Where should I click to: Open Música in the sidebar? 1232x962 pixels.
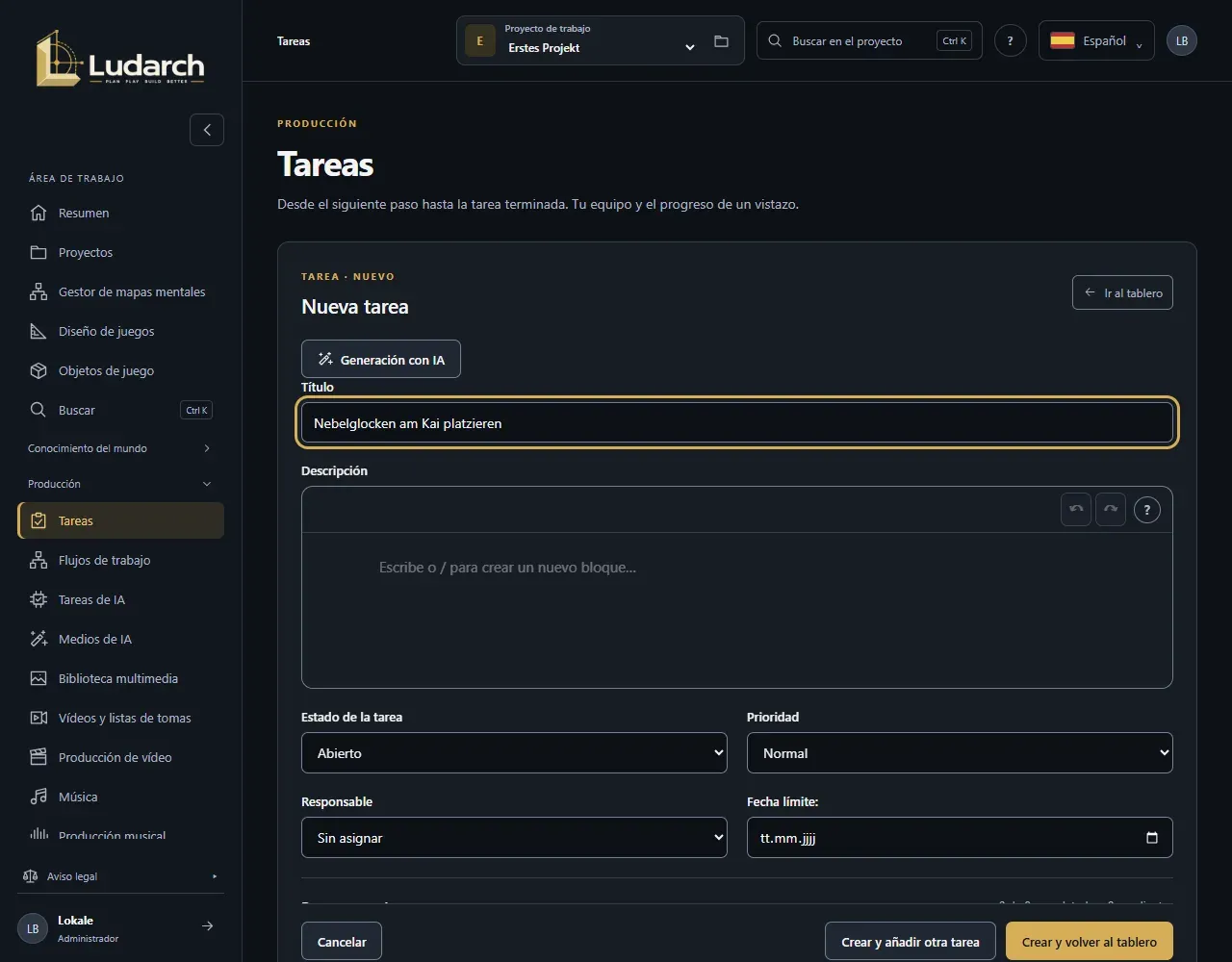(120, 797)
